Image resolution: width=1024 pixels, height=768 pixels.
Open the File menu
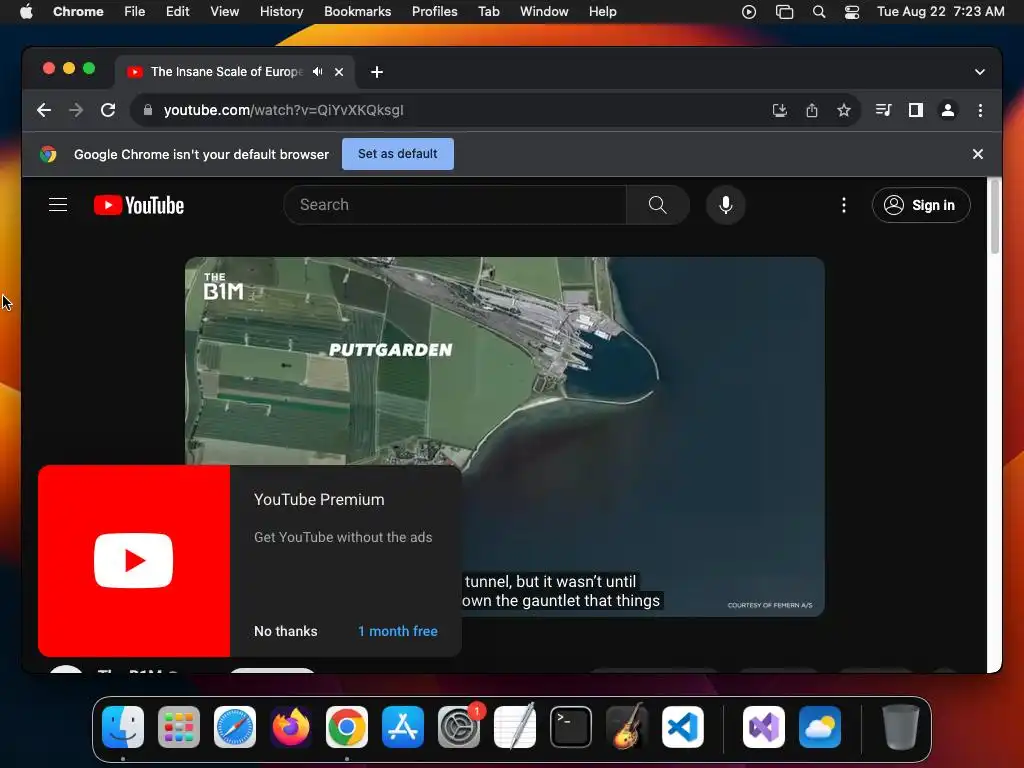click(x=135, y=12)
